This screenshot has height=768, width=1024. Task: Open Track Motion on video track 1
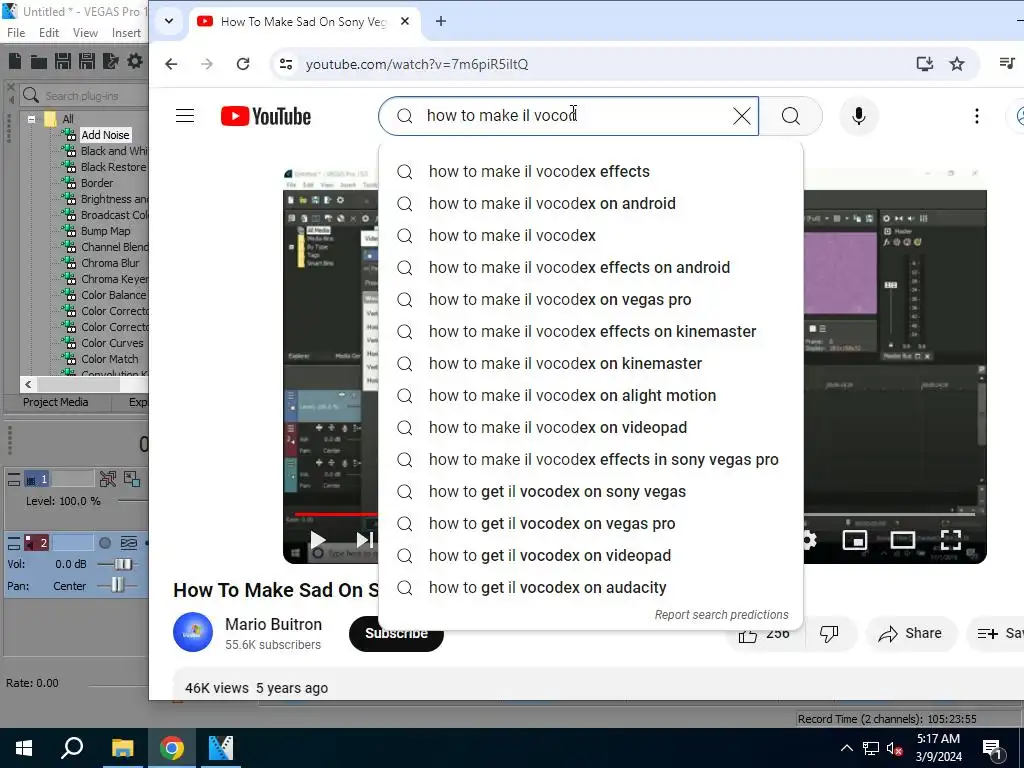(132, 479)
